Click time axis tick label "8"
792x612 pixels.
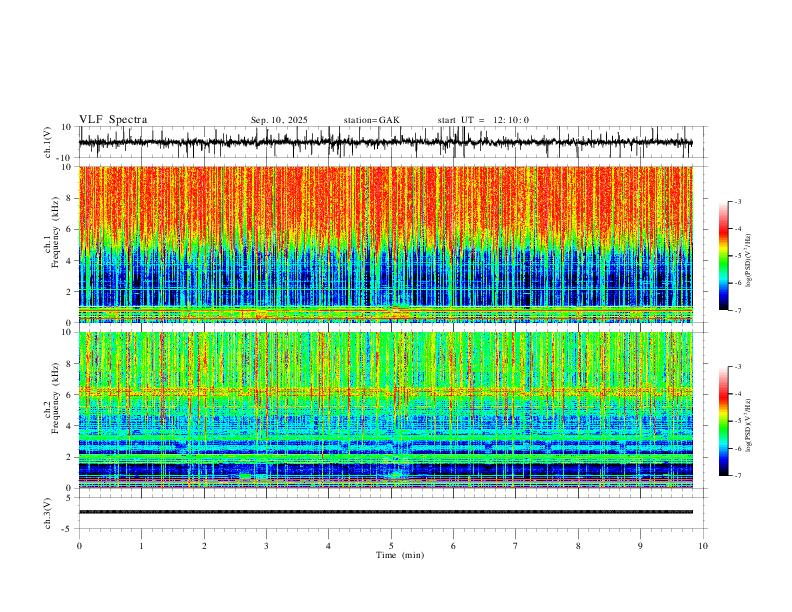(x=578, y=546)
